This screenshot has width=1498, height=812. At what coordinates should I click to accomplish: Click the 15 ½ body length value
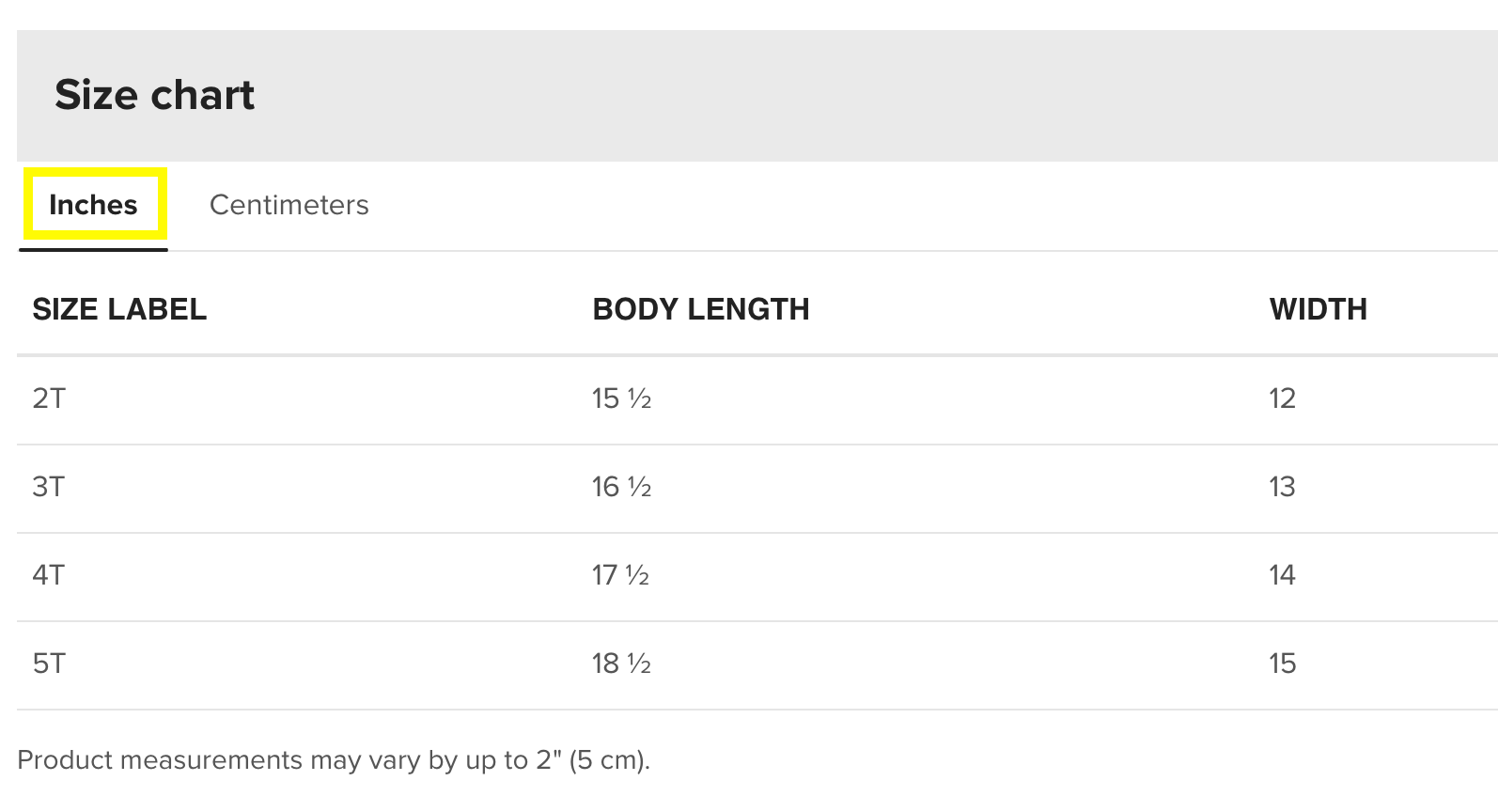pos(621,398)
